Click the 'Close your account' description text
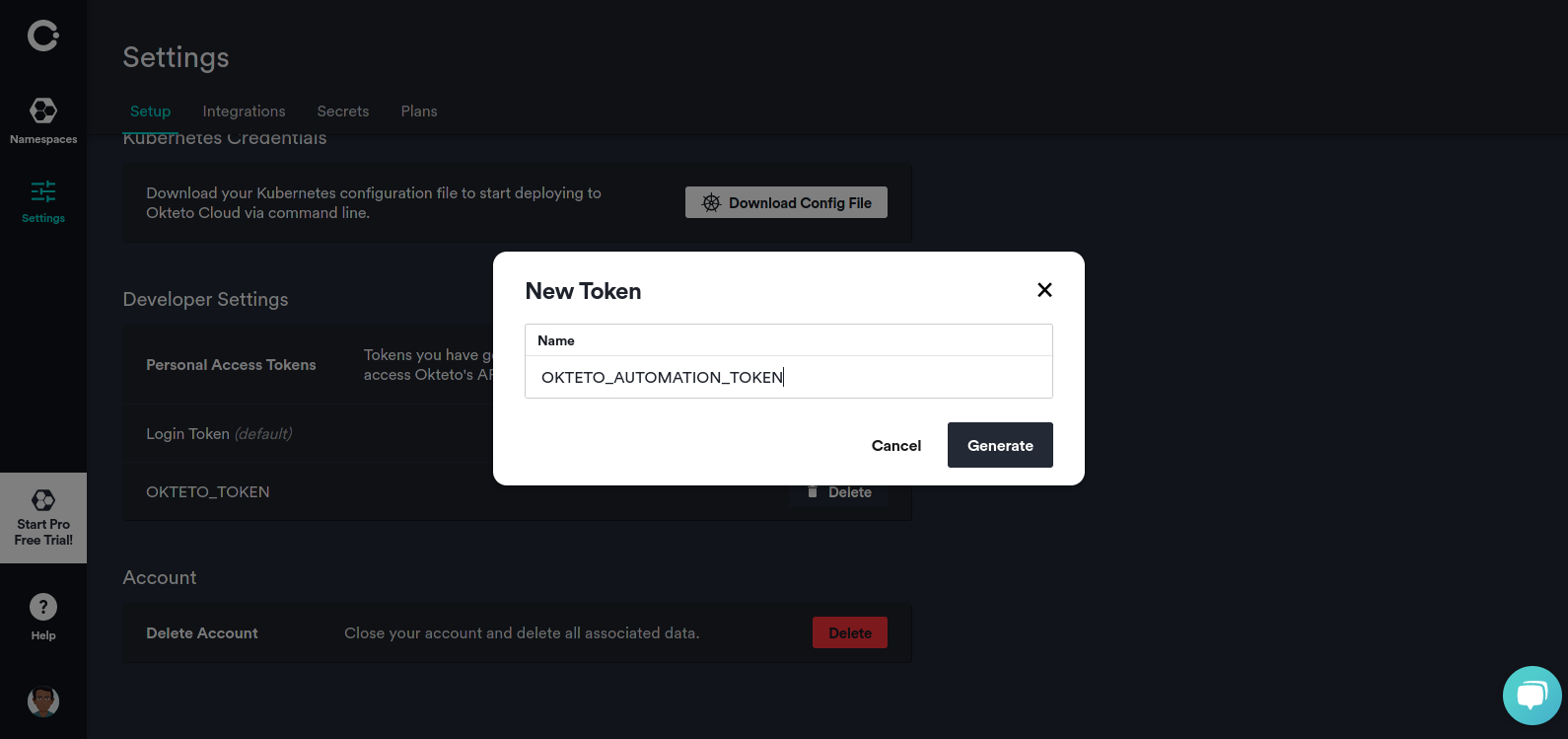The width and height of the screenshot is (1568, 739). 522,633
